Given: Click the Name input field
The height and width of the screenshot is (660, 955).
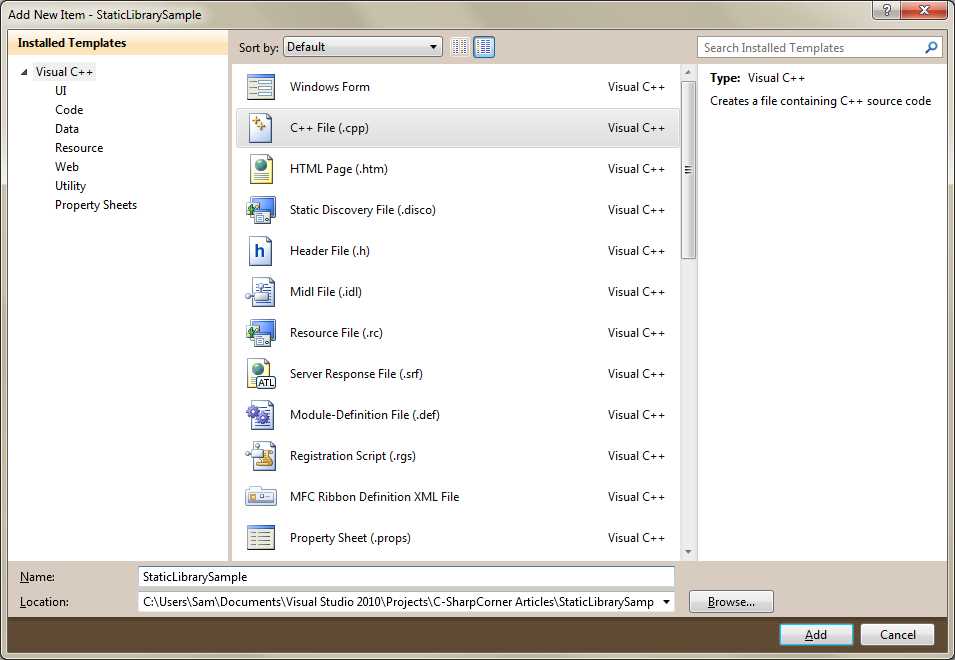Looking at the screenshot, I should [x=406, y=577].
